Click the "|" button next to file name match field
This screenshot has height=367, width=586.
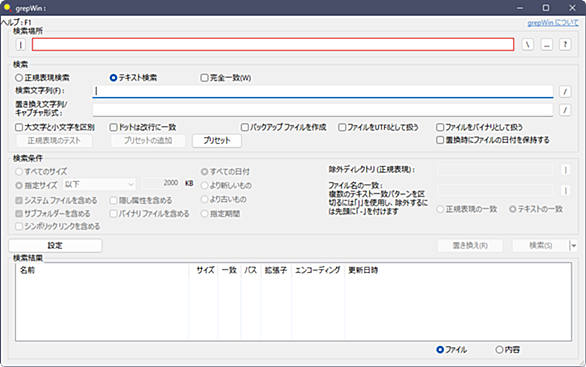[x=566, y=191]
